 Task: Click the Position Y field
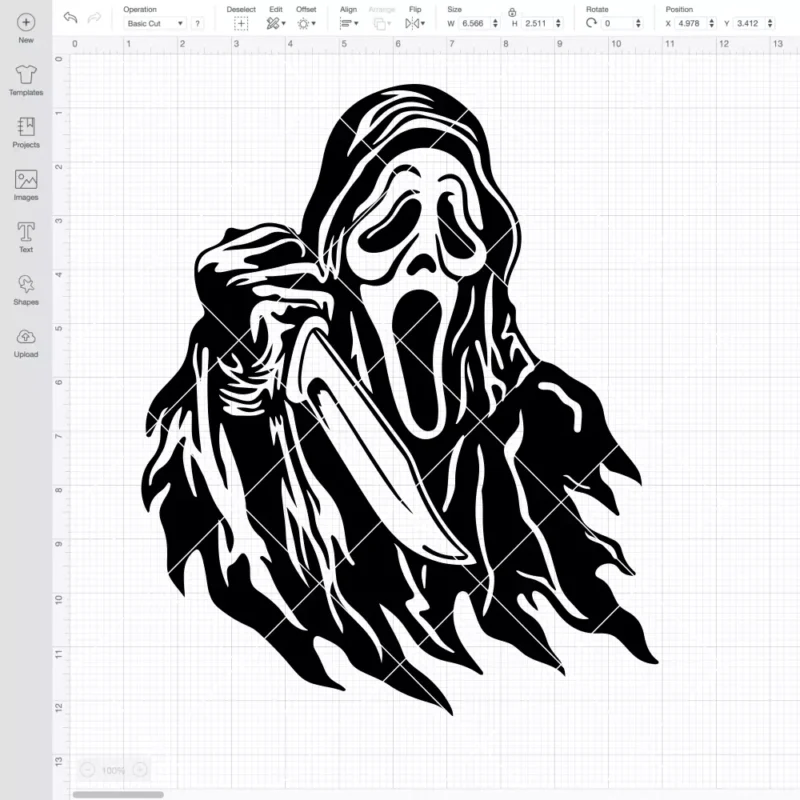click(x=751, y=23)
